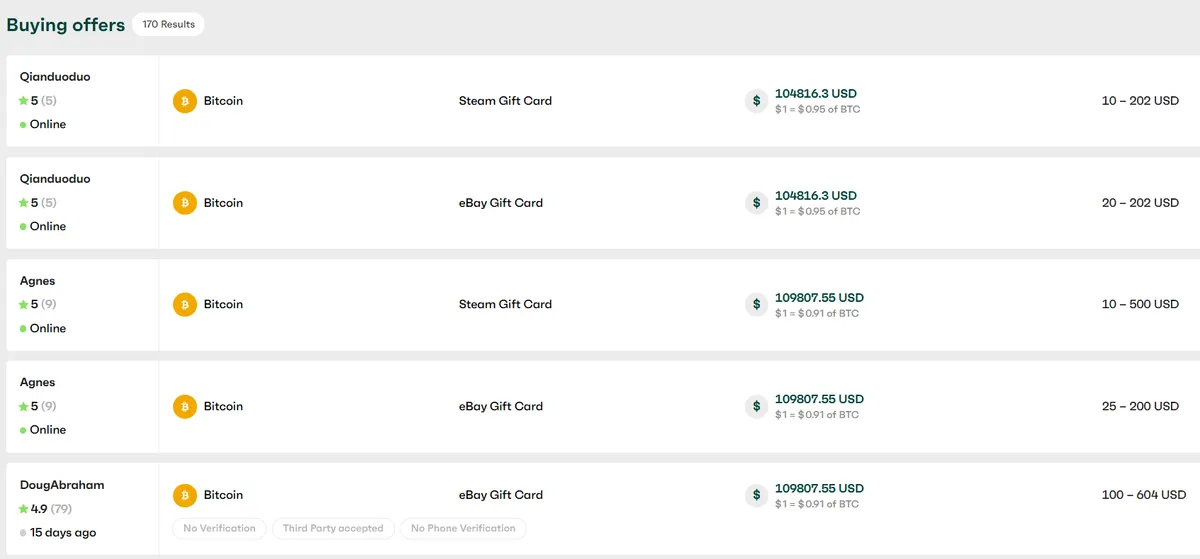The image size is (1200, 559).
Task: Click star rating icon under DougAbraham
Action: point(24,509)
